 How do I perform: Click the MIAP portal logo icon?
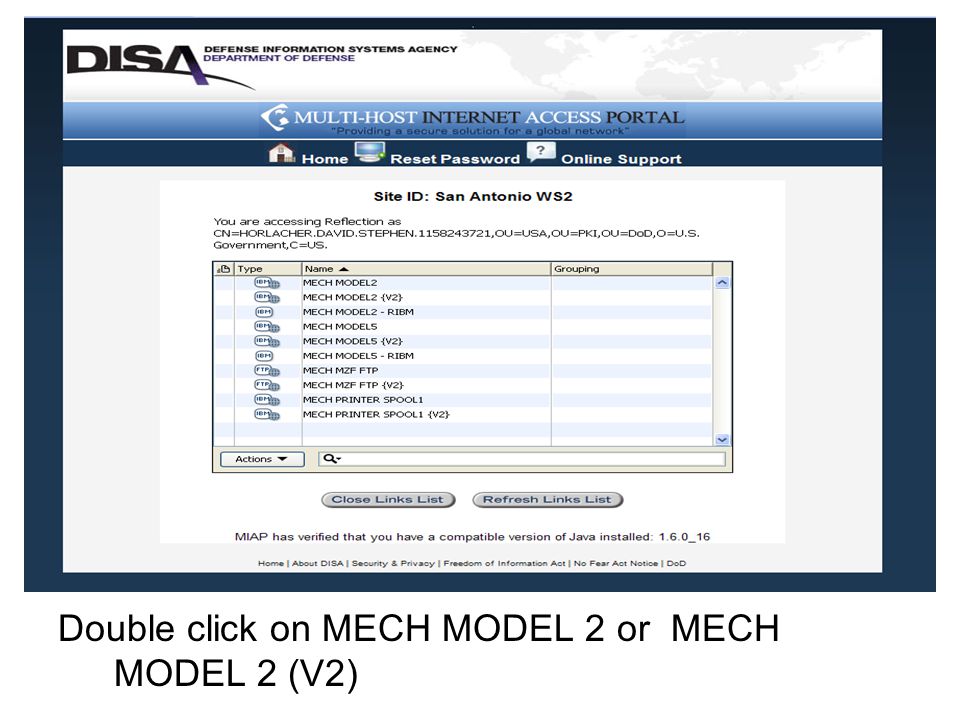point(275,118)
